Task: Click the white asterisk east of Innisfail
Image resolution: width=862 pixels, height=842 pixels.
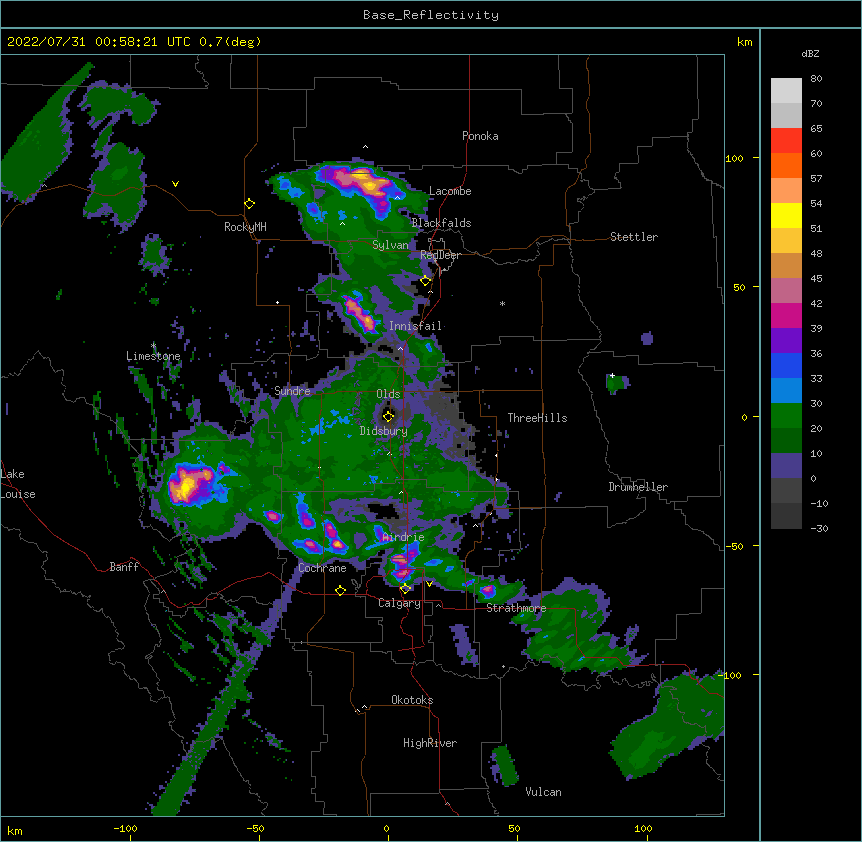Action: 502,304
